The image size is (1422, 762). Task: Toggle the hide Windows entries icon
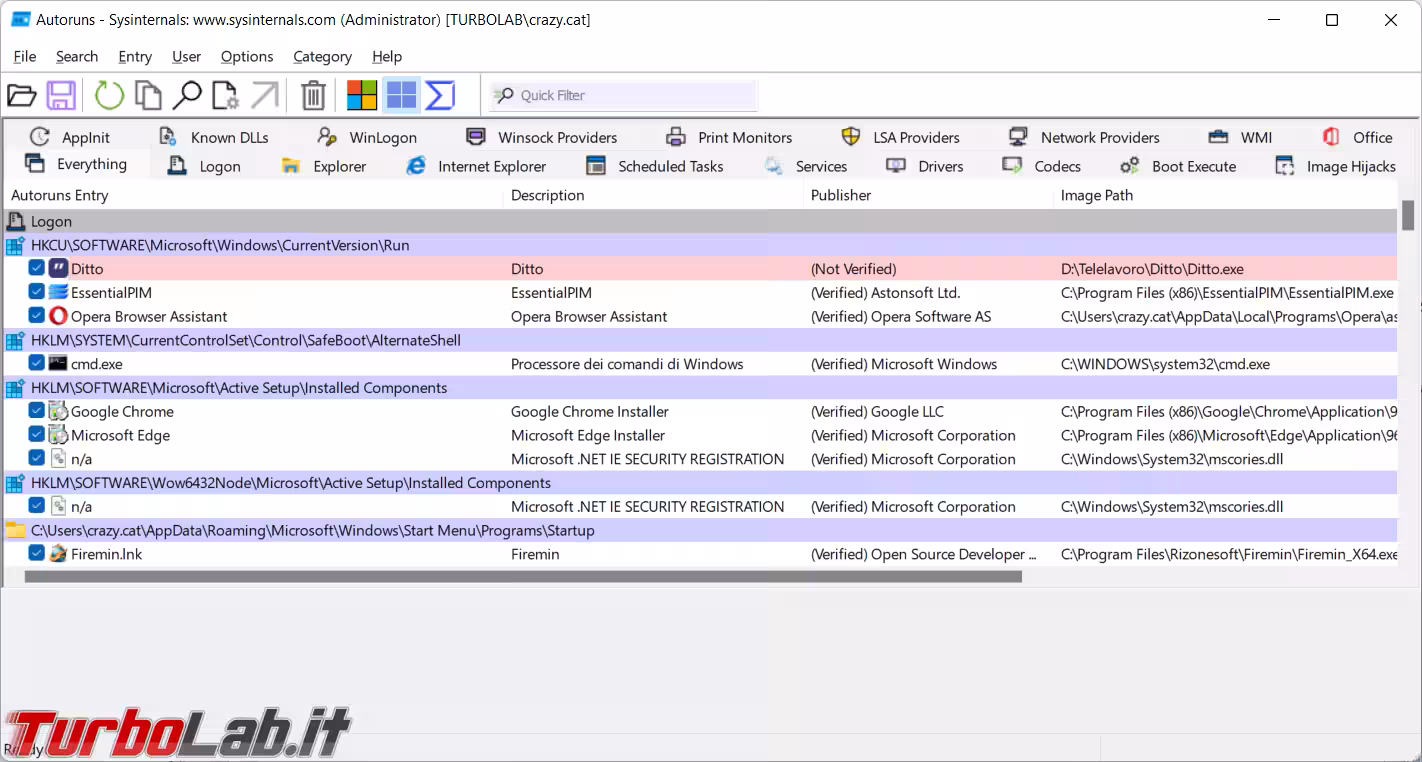click(x=401, y=96)
